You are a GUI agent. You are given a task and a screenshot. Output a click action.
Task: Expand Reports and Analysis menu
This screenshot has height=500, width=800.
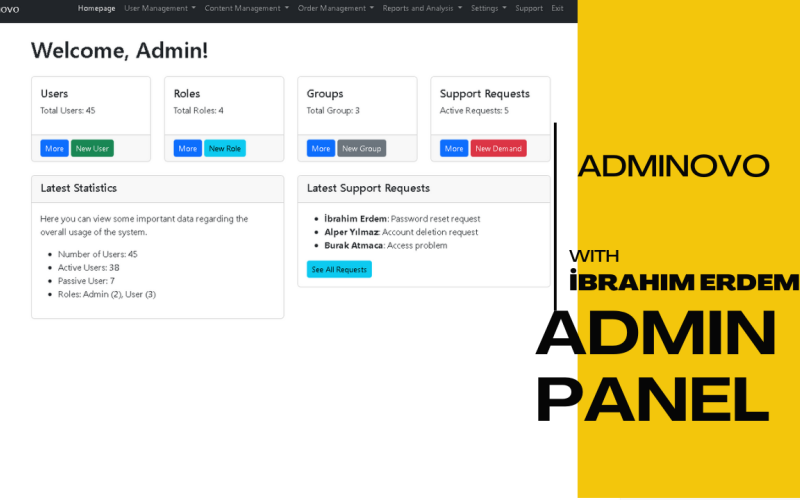(422, 8)
